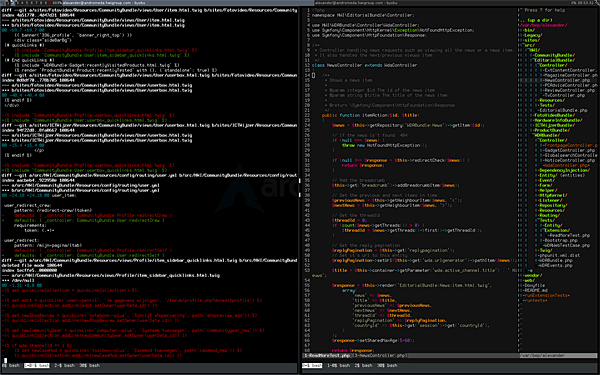Expand the Helper/ folder in file tree
Screen dimensions: 600x375
tap(548, 190)
